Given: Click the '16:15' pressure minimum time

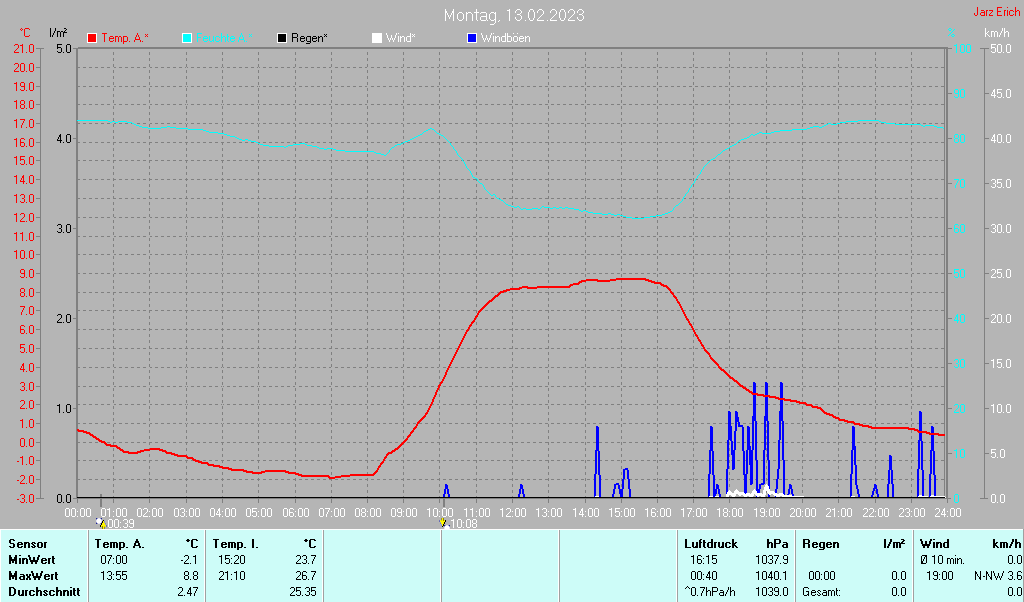Looking at the screenshot, I should (703, 560).
